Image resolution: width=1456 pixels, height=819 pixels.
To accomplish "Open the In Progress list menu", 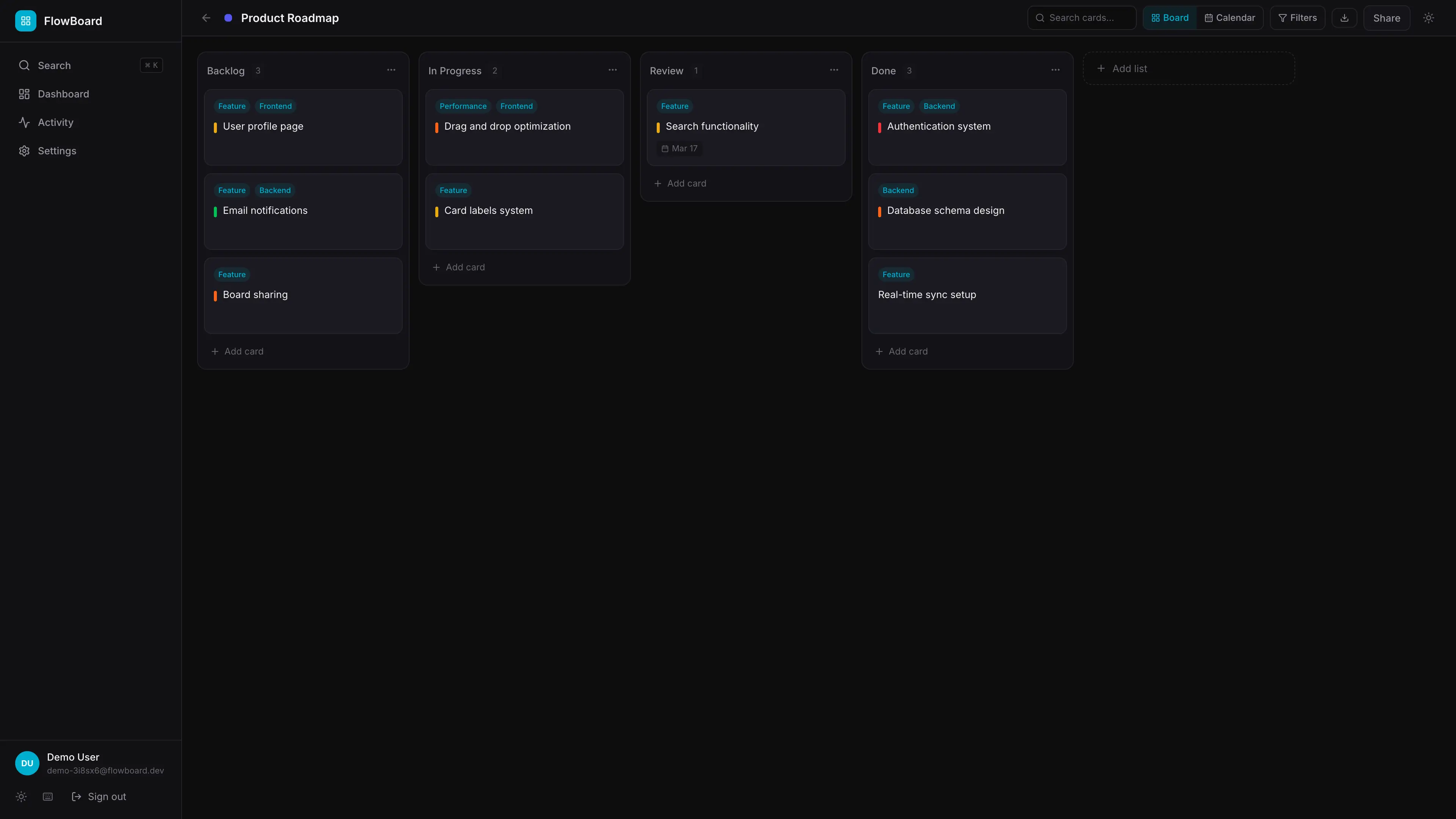I will [x=613, y=69].
